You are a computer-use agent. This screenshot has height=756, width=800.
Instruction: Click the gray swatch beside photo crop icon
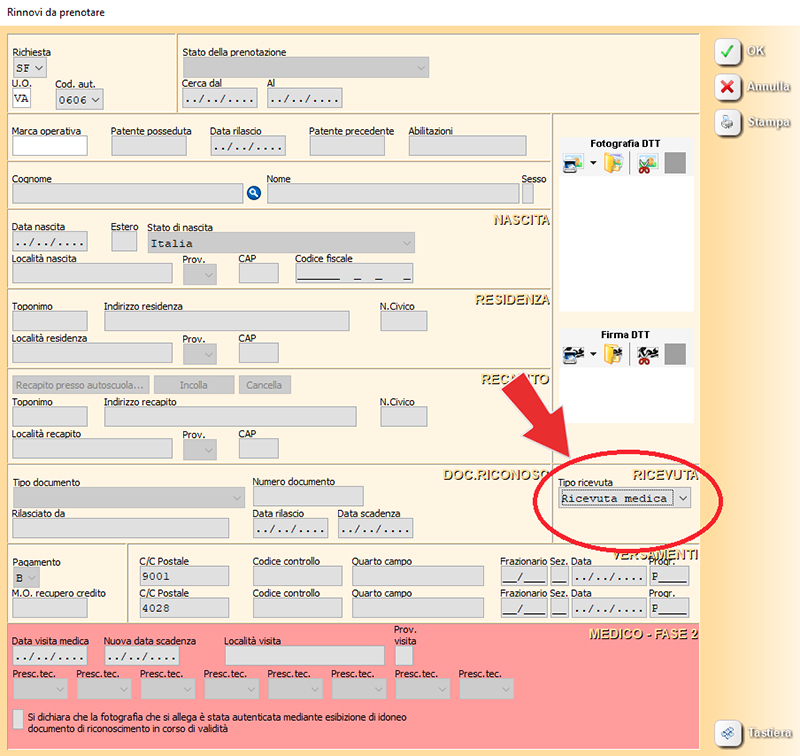tap(675, 163)
